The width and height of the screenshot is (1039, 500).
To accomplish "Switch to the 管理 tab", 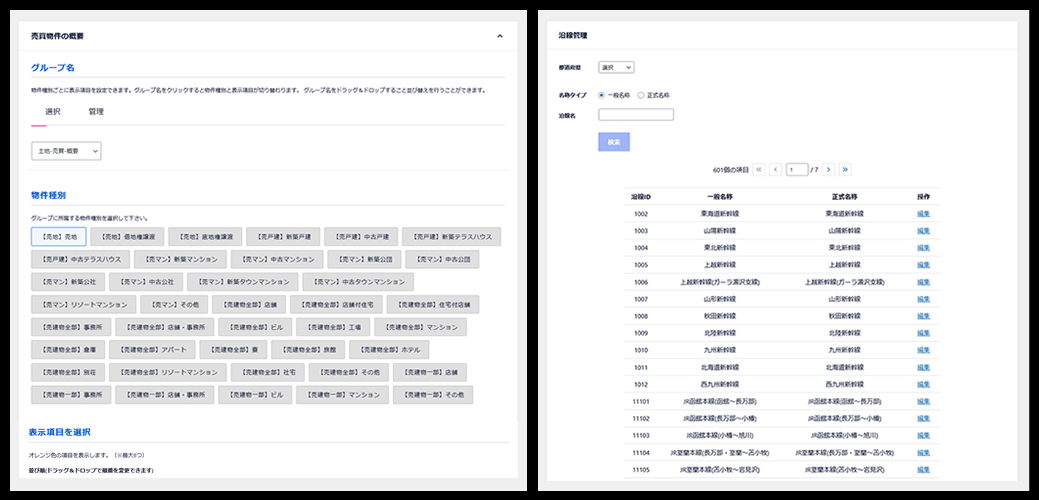I will pos(96,112).
